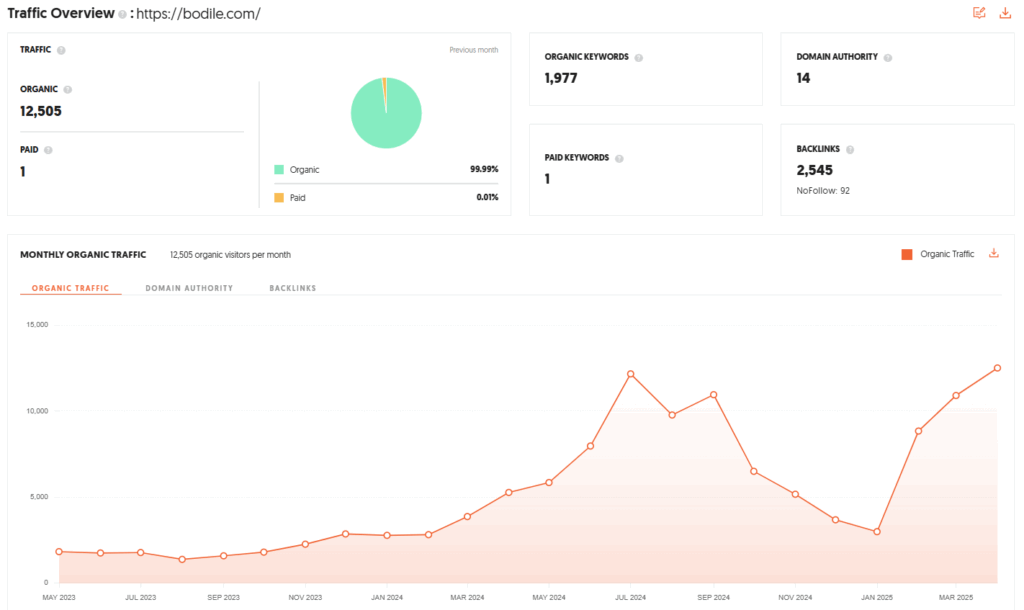The height and width of the screenshot is (610, 1024).
Task: Click the 0.01% paid percentage
Action: pos(487,197)
